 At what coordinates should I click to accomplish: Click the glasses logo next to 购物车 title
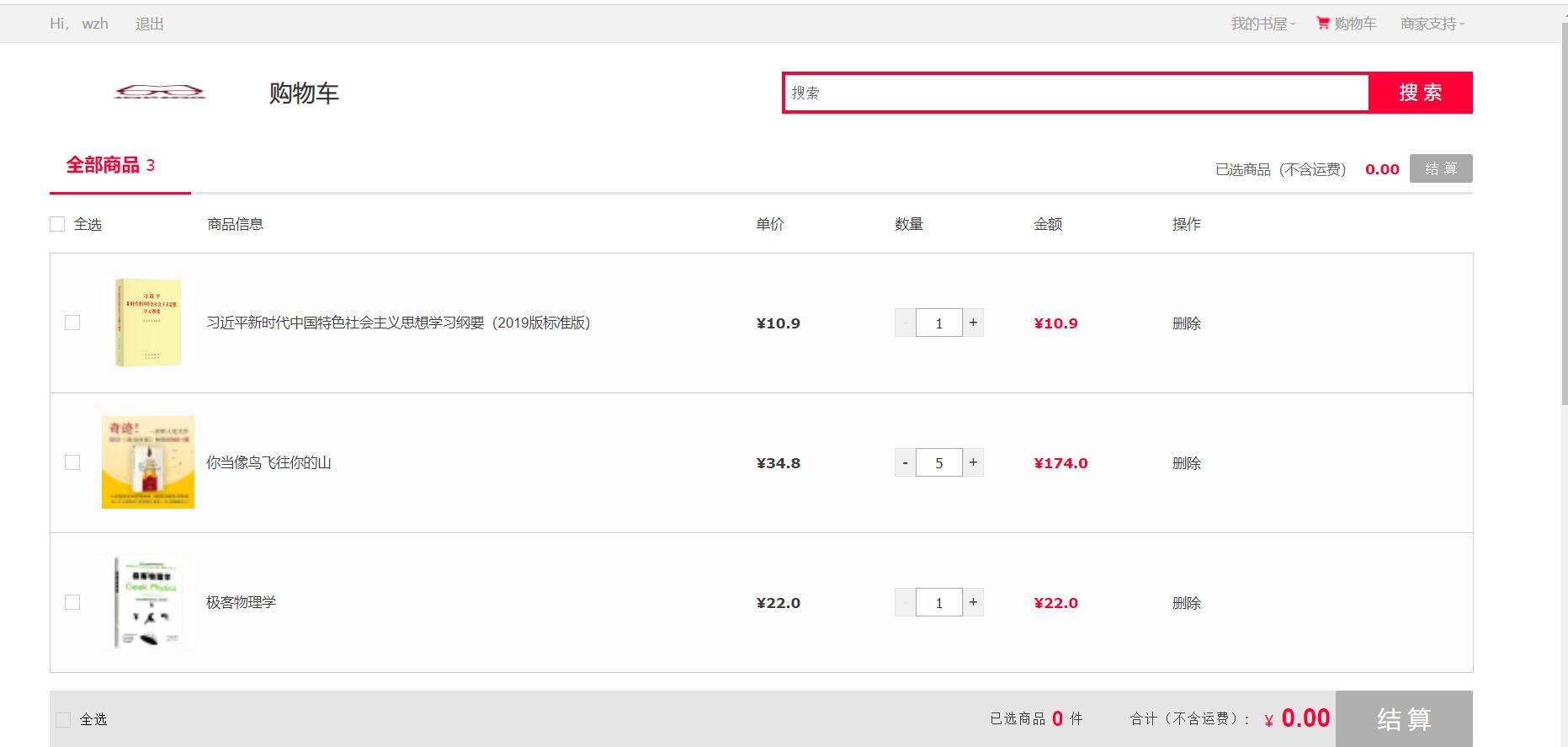click(x=160, y=92)
